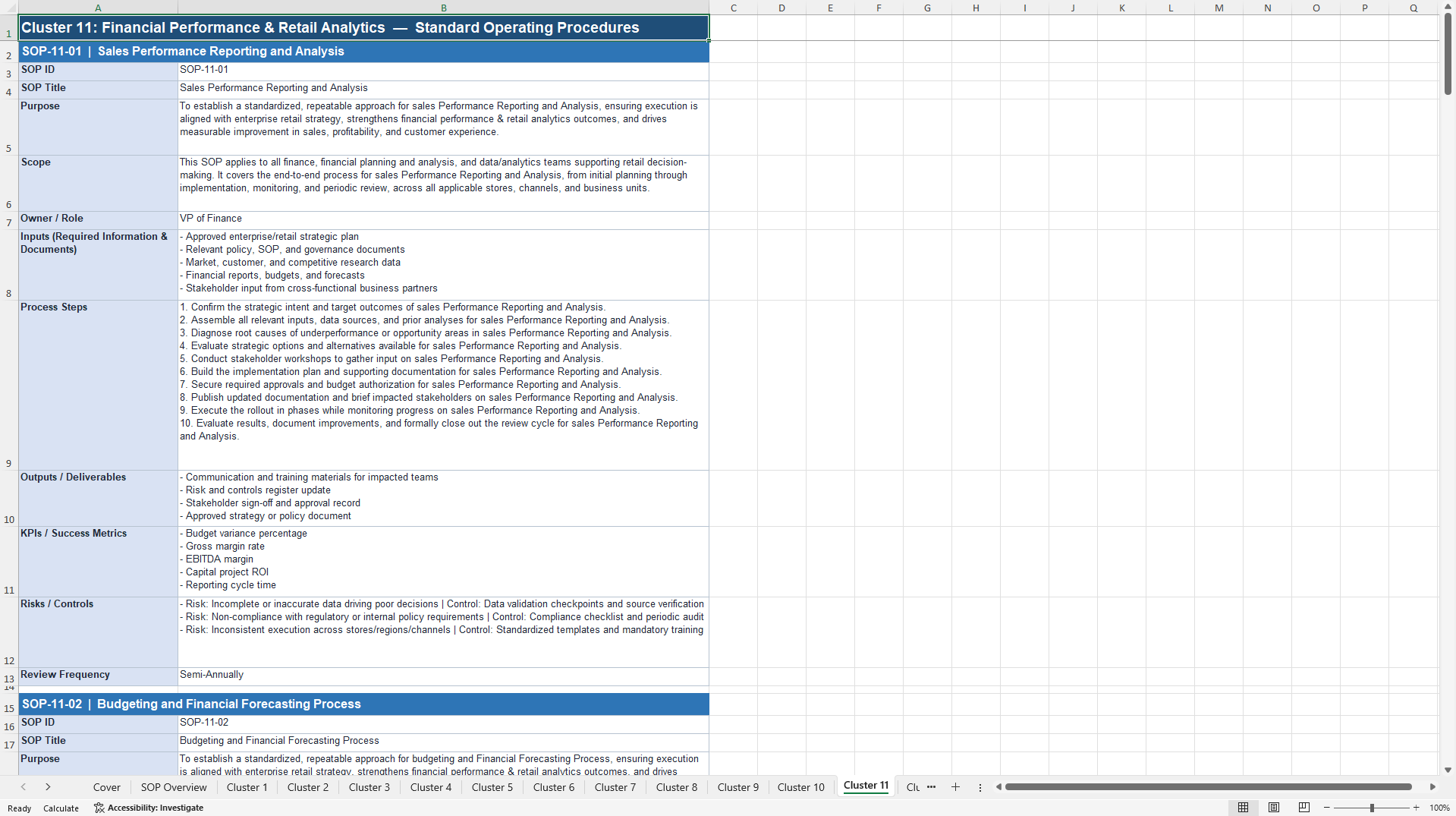Switch to Page Layout view

click(x=1274, y=808)
